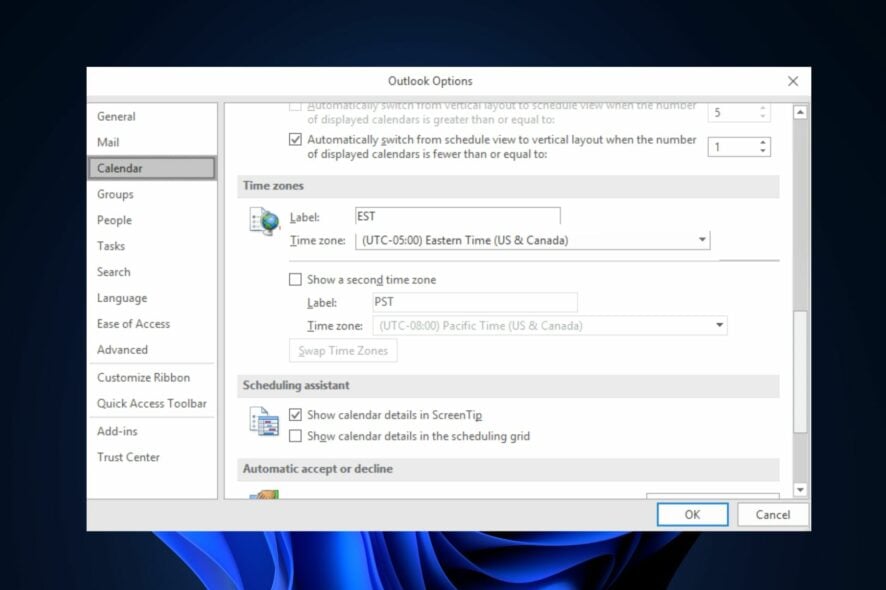
Task: Click the PST label input field
Action: click(x=475, y=302)
